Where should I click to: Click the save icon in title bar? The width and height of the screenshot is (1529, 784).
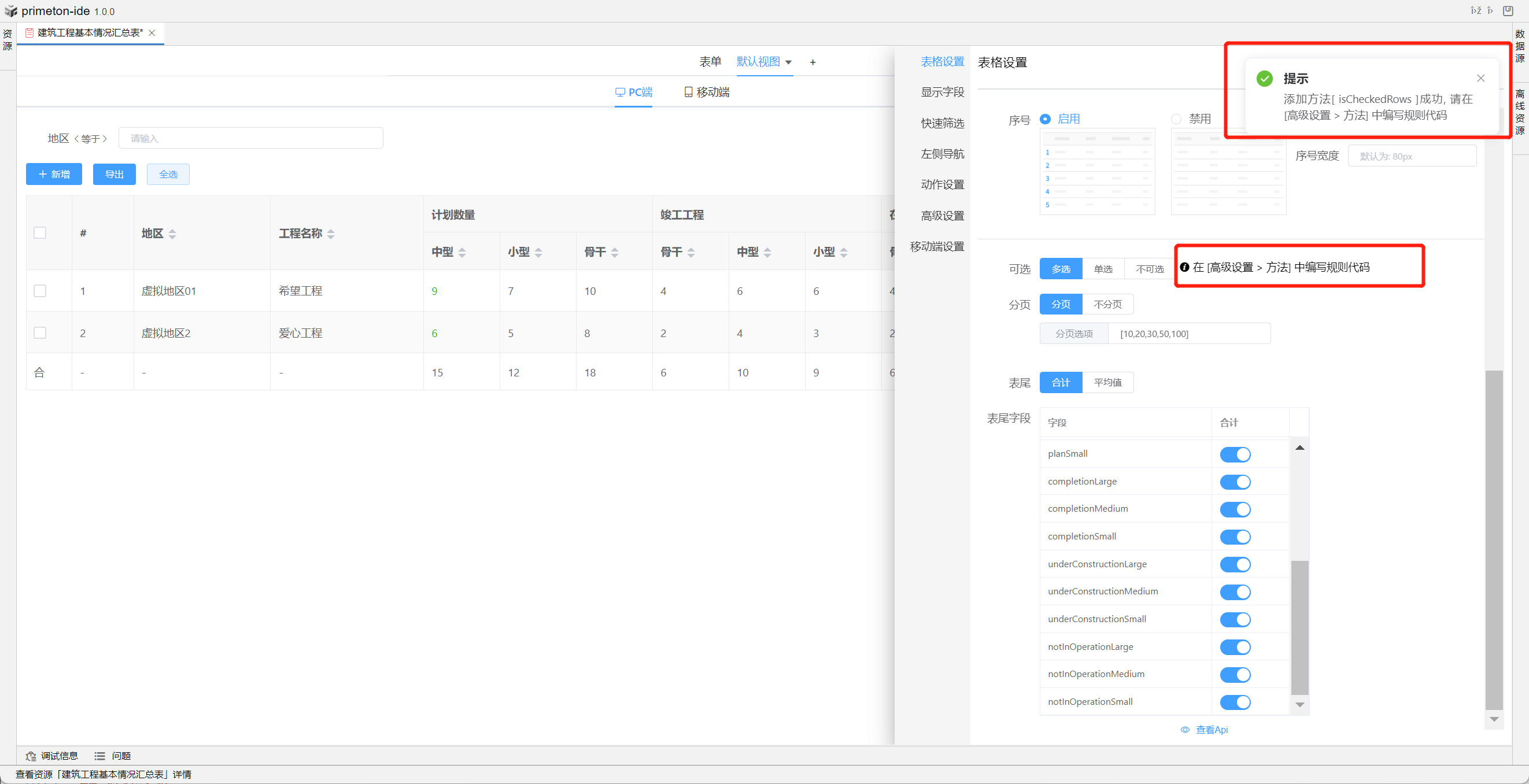tap(1508, 10)
